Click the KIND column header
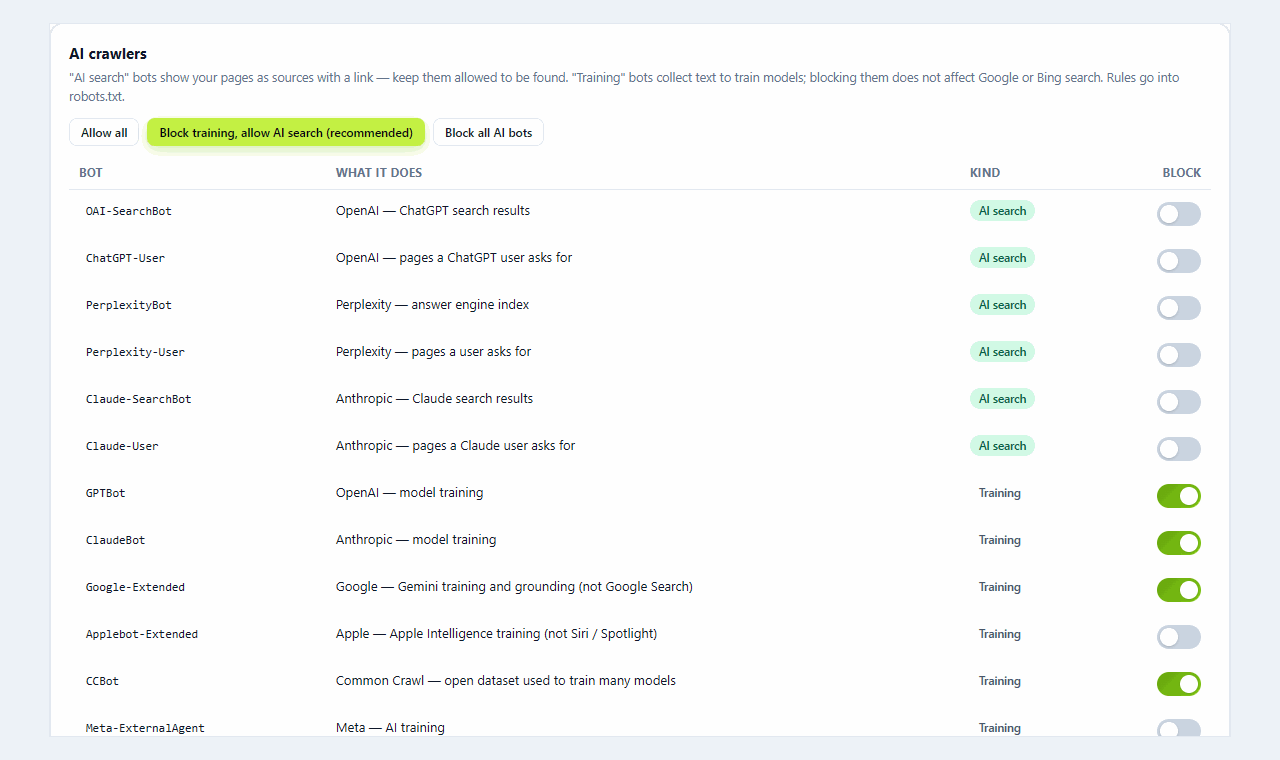The width and height of the screenshot is (1280, 760). click(985, 173)
